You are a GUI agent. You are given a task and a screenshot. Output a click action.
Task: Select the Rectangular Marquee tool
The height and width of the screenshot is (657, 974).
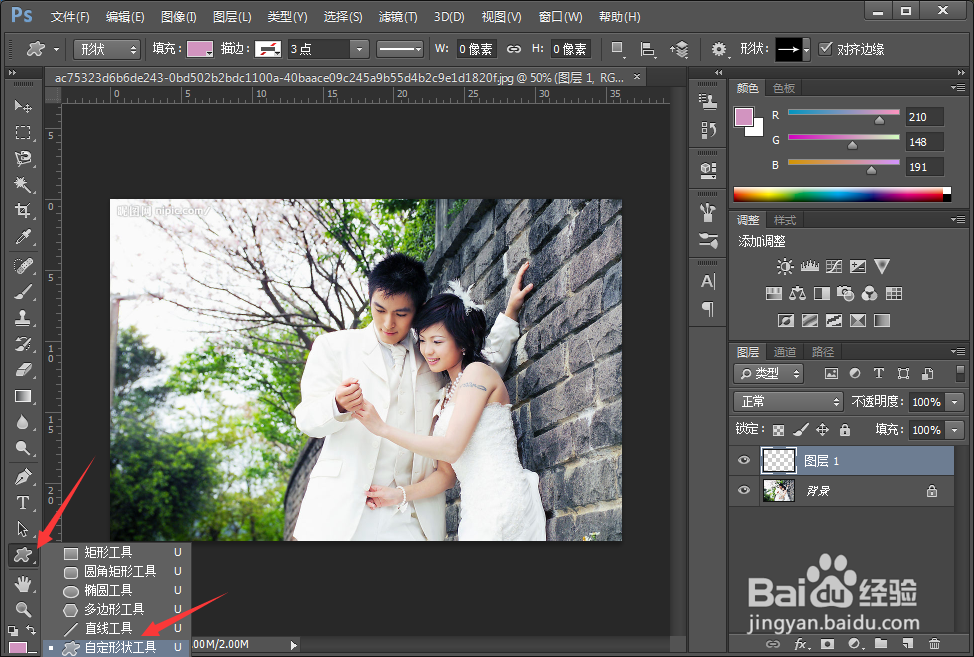[x=23, y=132]
